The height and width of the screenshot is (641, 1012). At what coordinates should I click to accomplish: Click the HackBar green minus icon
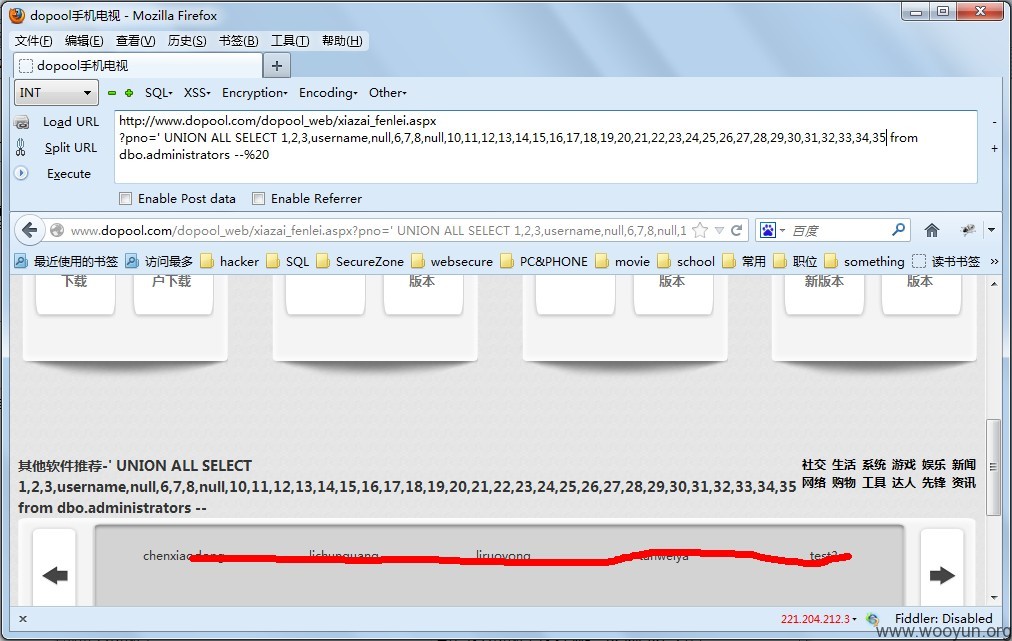tap(112, 93)
